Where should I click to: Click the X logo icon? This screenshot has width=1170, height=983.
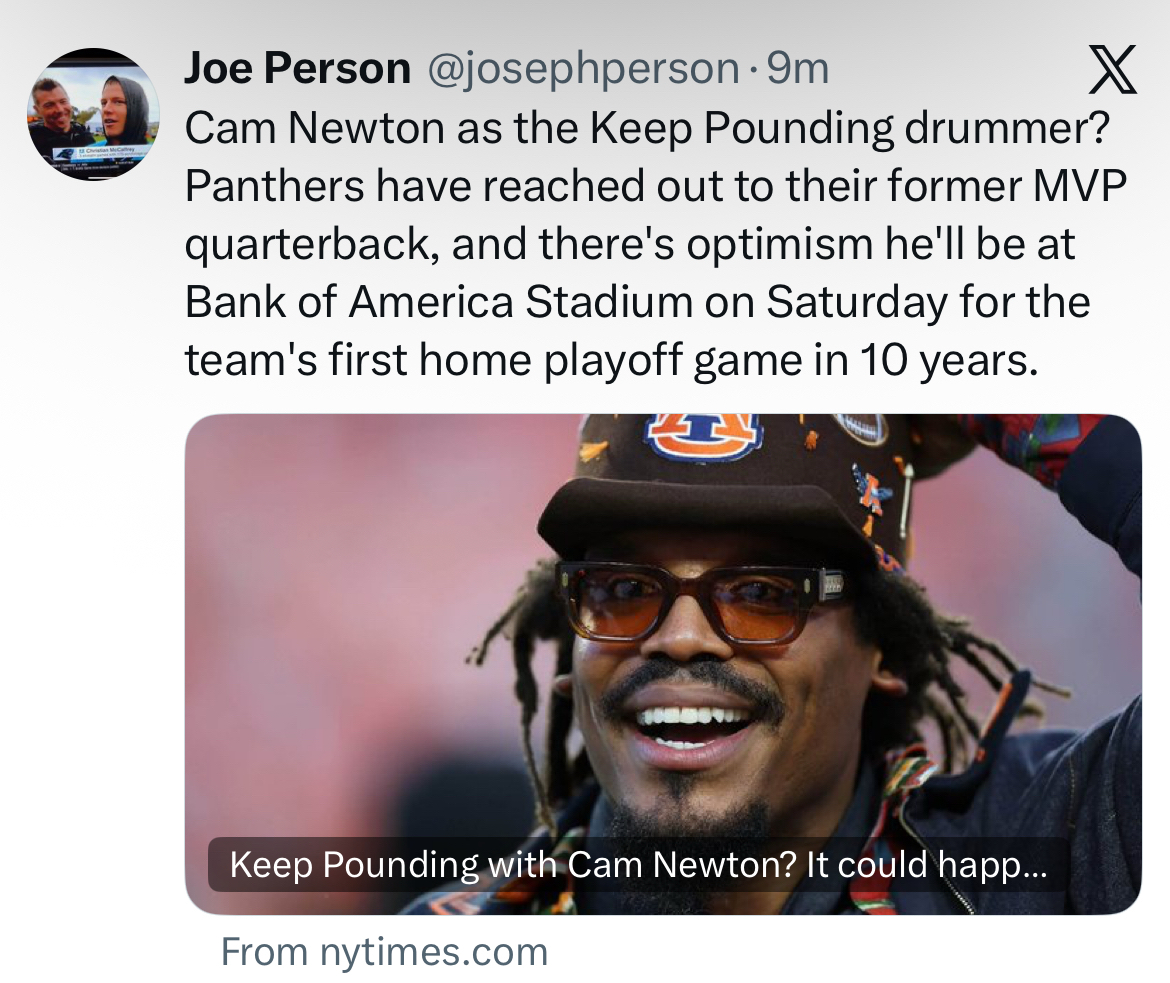(x=1111, y=70)
